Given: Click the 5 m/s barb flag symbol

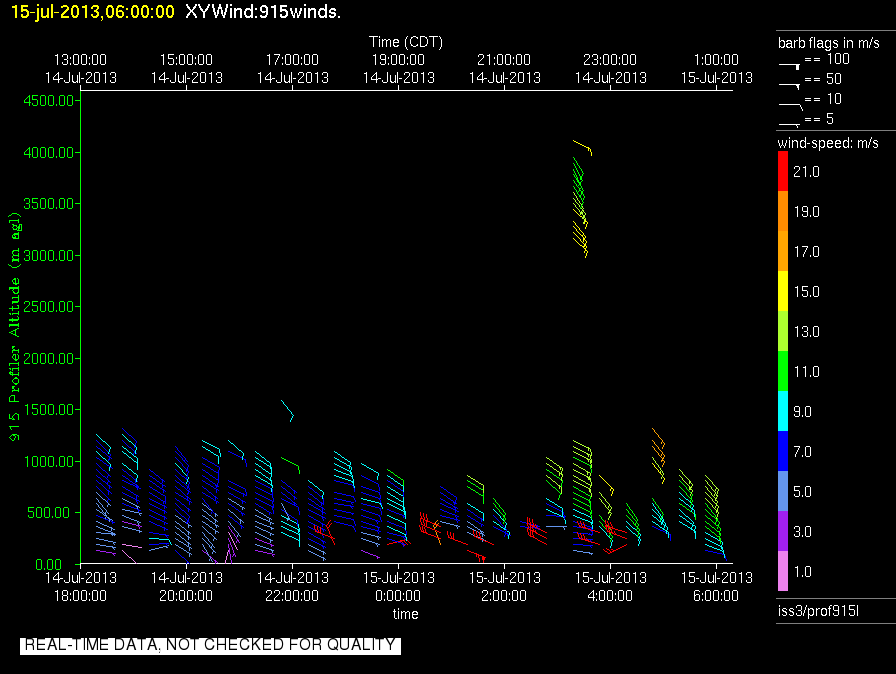Looking at the screenshot, I should coord(789,124).
